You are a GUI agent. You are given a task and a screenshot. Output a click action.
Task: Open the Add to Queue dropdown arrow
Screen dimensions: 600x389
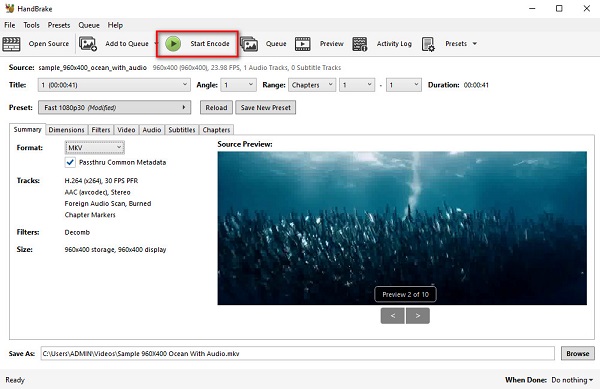click(x=155, y=44)
